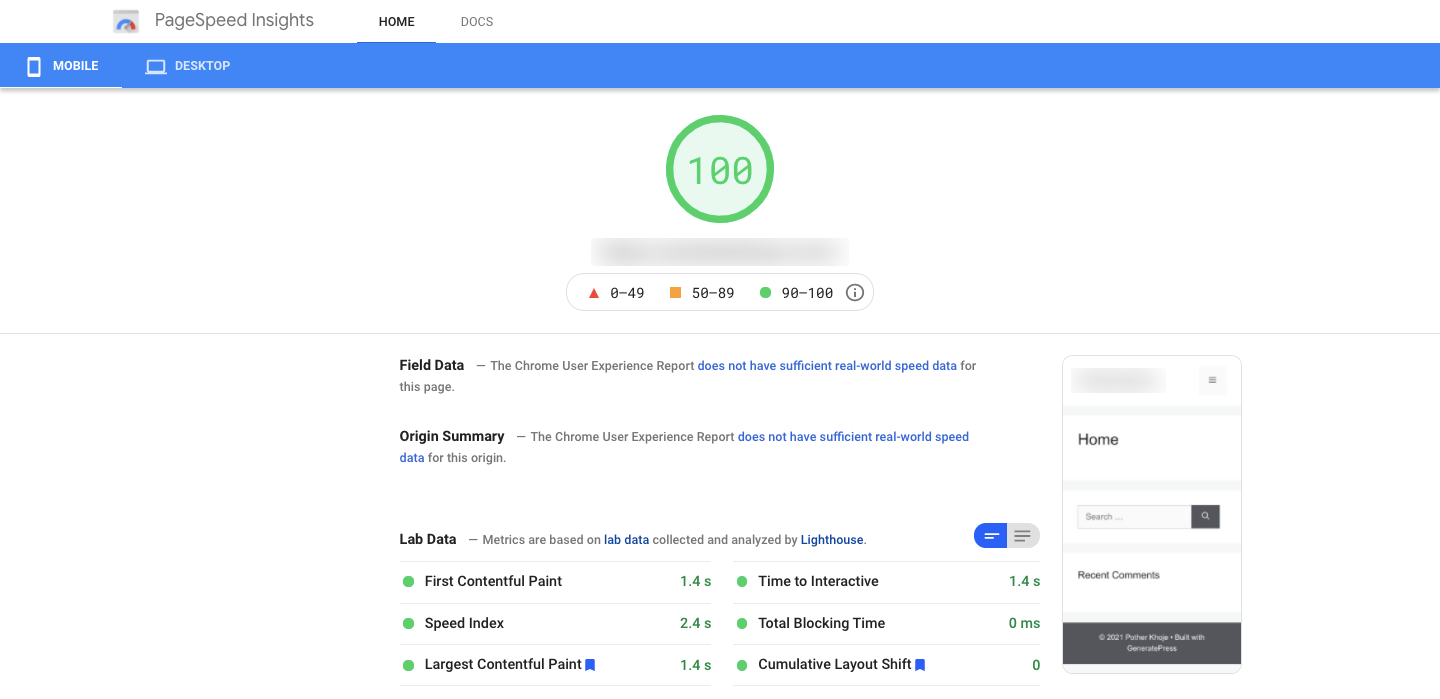Click the green circle 90–100 legend icon
The image size is (1440, 699).
[765, 293]
